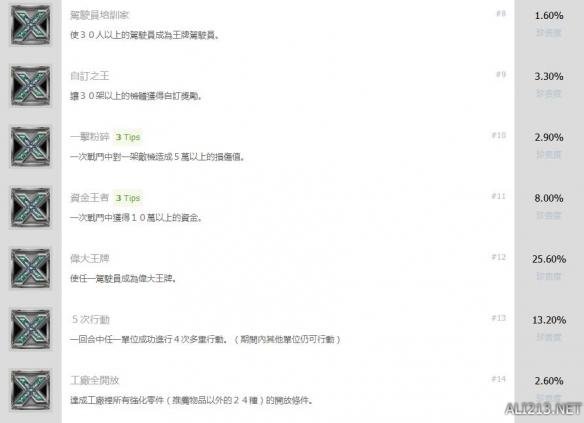Open the 駕駛員培訓家 trophy title link
The width and height of the screenshot is (584, 423).
tap(99, 15)
